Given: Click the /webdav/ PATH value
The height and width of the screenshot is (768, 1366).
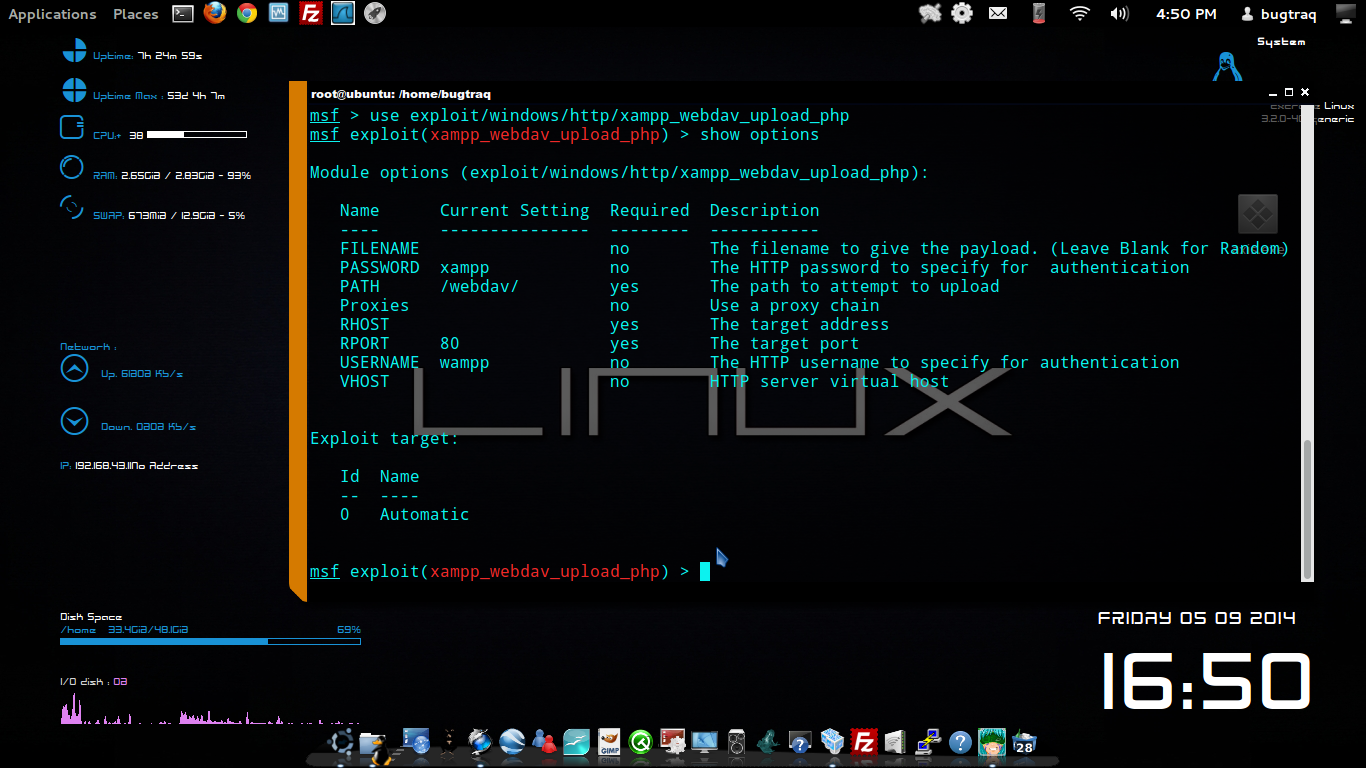Looking at the screenshot, I should tap(480, 286).
